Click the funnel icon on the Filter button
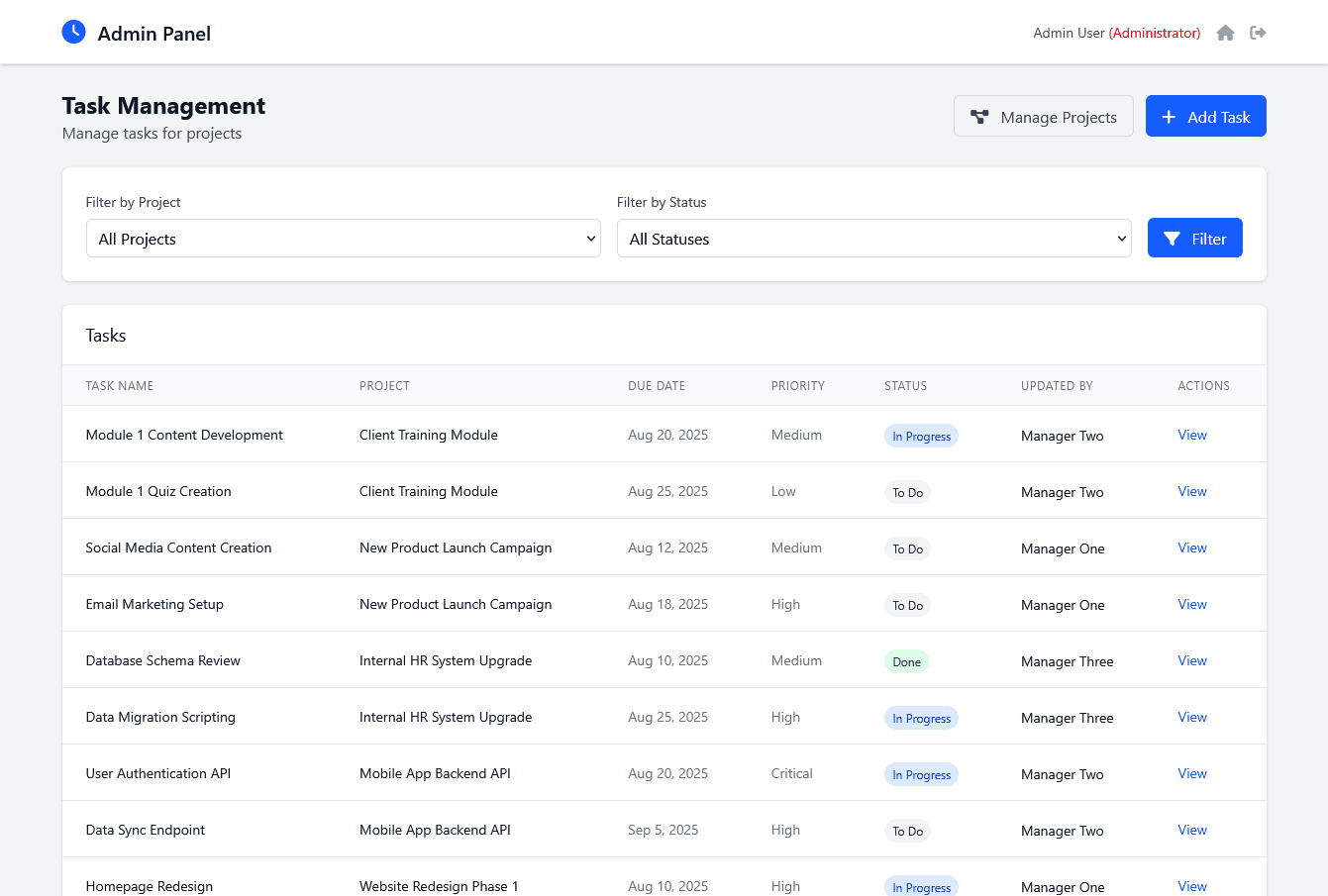Image resolution: width=1328 pixels, height=896 pixels. (1173, 238)
